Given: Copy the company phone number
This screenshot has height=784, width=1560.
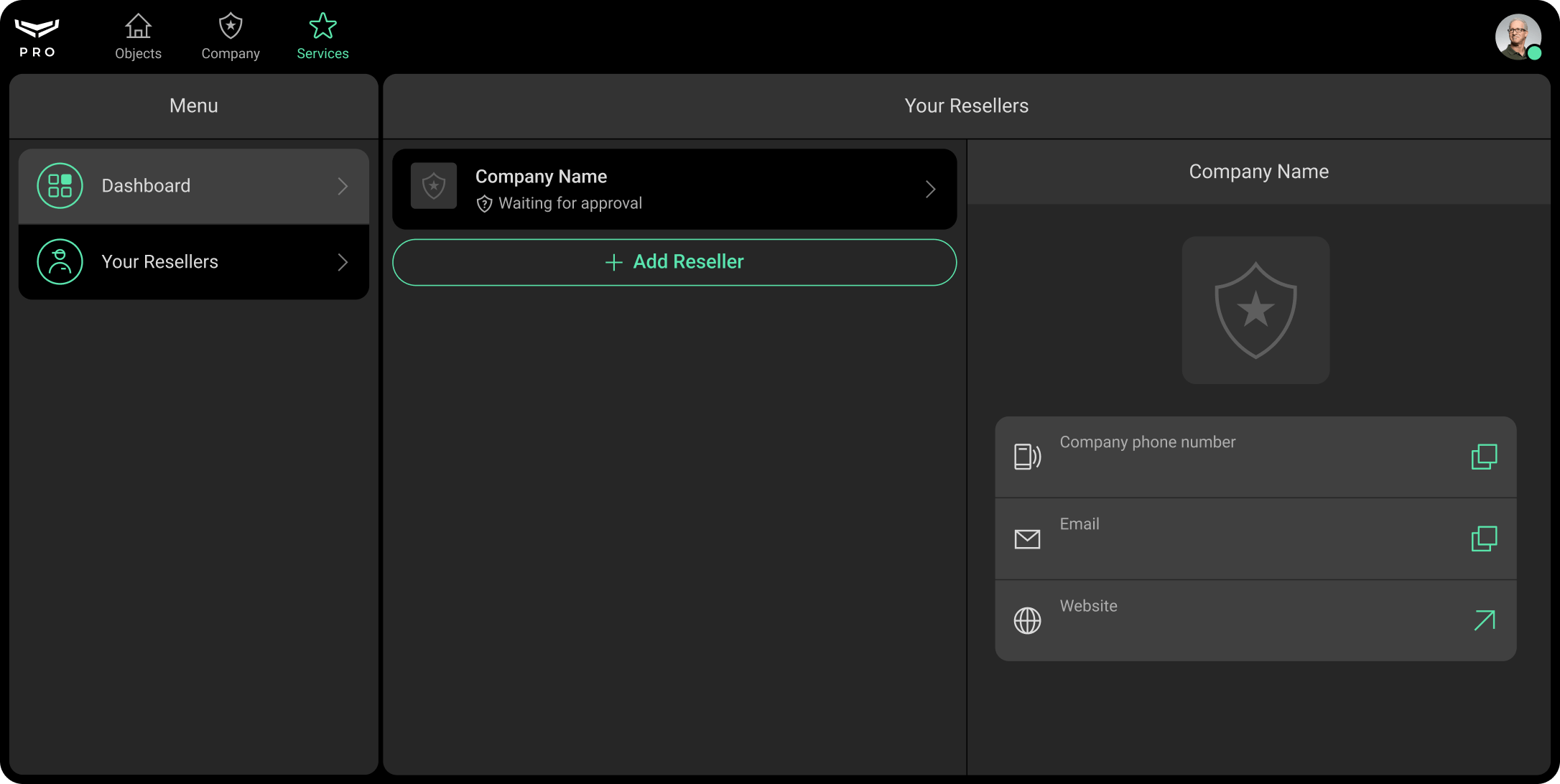Looking at the screenshot, I should (1484, 457).
